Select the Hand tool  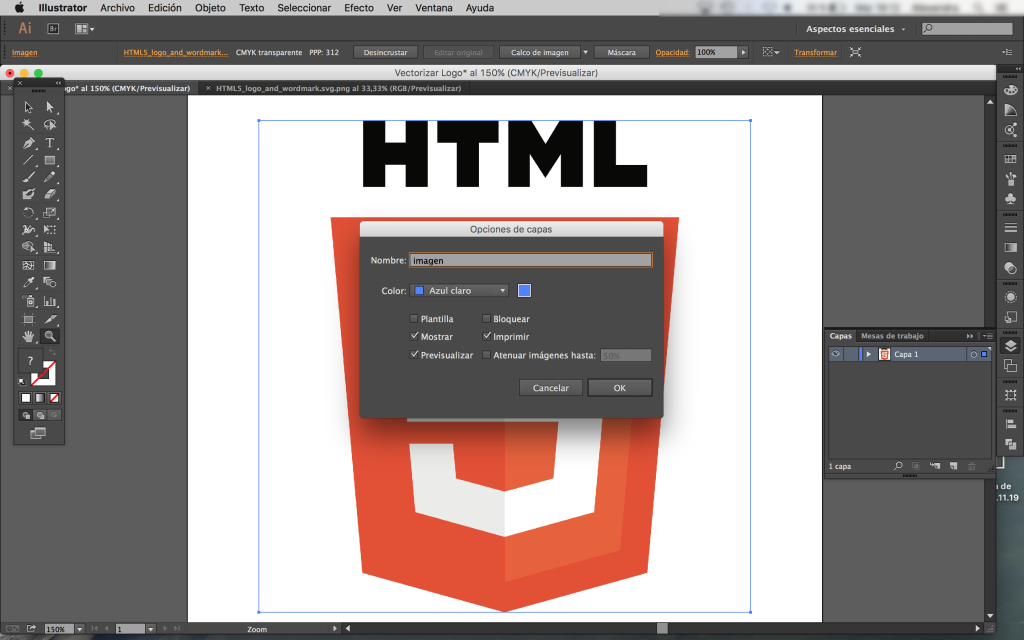coord(28,336)
